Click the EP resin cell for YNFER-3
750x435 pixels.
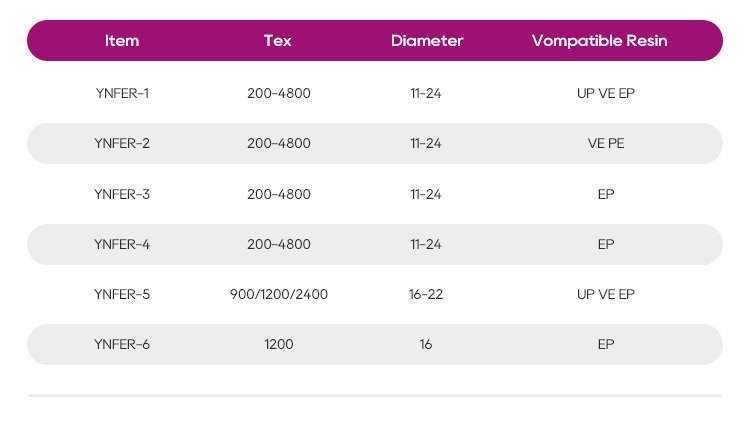606,194
